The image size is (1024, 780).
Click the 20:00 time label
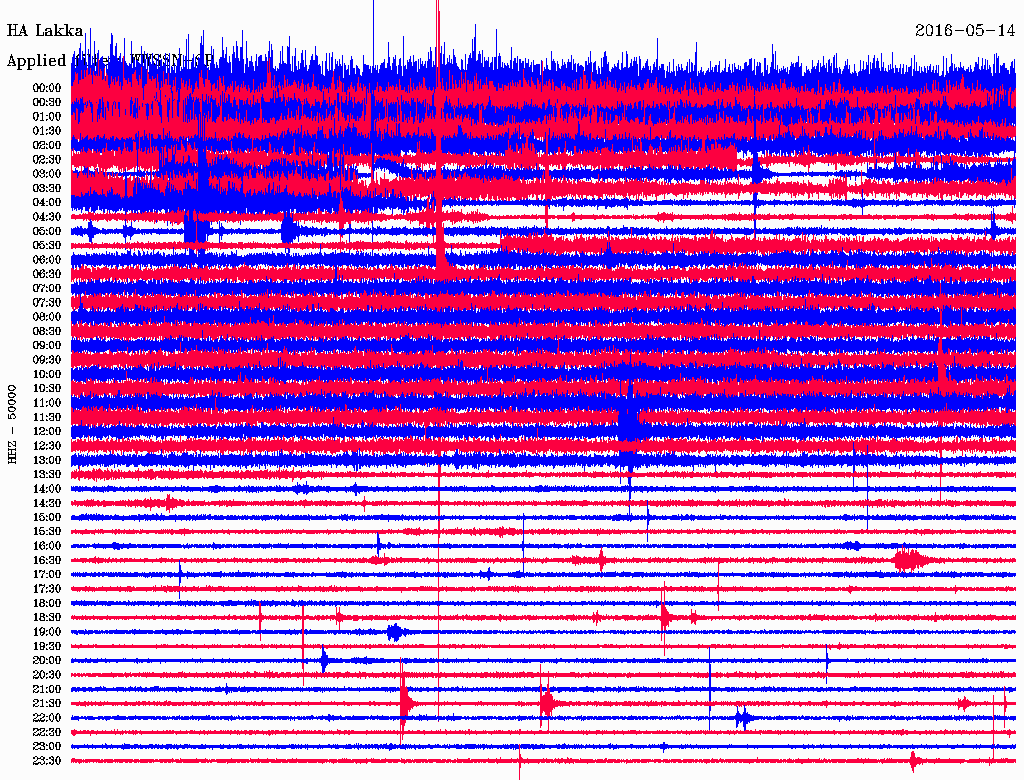click(x=47, y=660)
